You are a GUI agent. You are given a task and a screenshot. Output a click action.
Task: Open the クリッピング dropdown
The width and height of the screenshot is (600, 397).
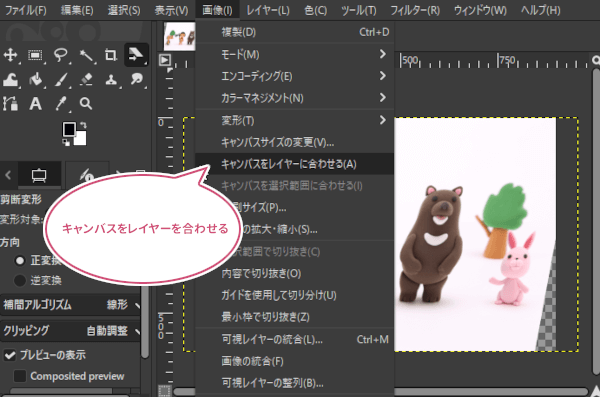70,330
